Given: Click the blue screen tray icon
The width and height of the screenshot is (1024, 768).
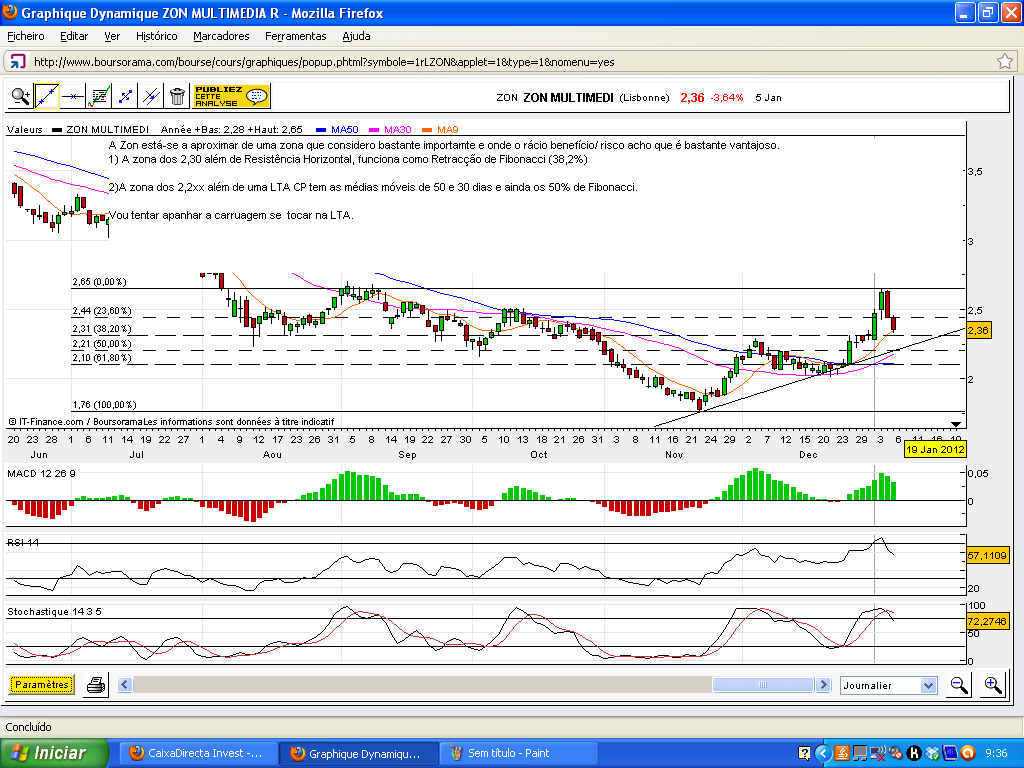Looking at the screenshot, I should (950, 754).
